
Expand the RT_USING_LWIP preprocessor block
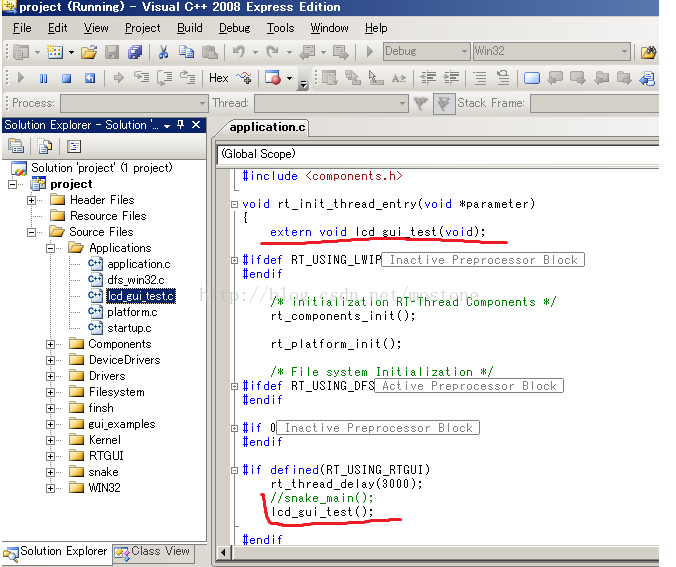(x=235, y=260)
